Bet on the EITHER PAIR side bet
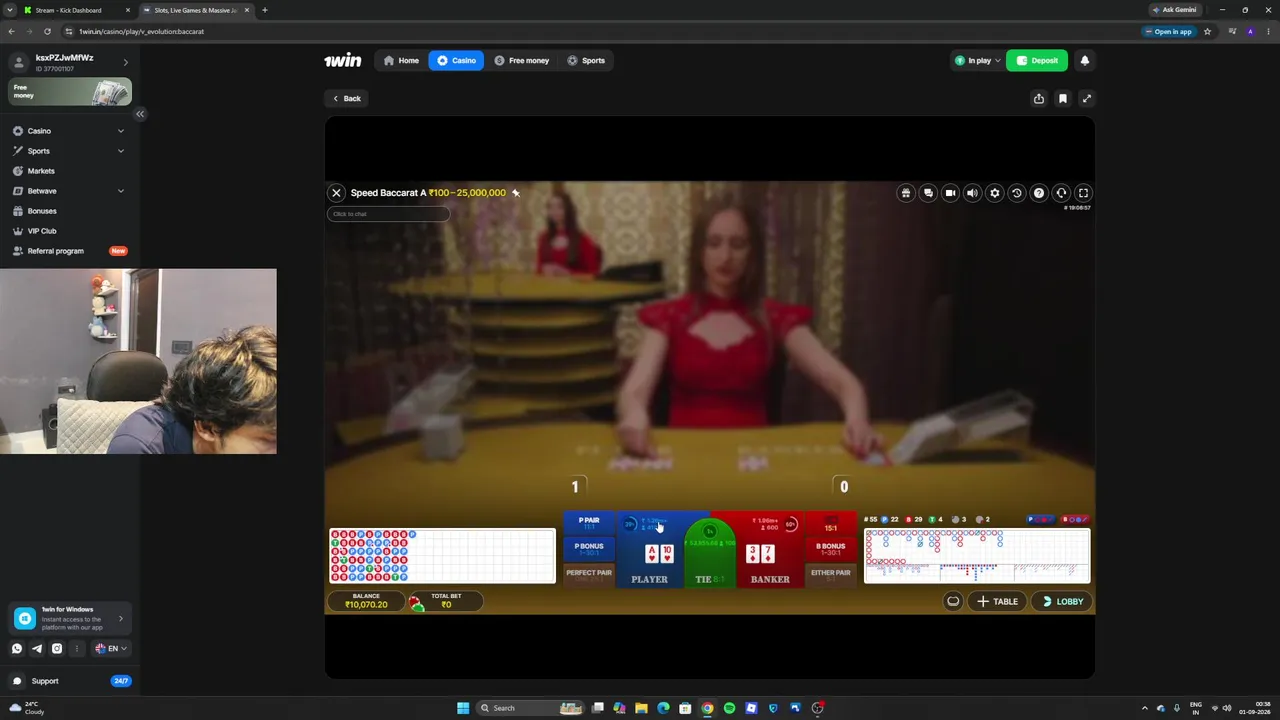This screenshot has width=1280, height=720. point(831,575)
